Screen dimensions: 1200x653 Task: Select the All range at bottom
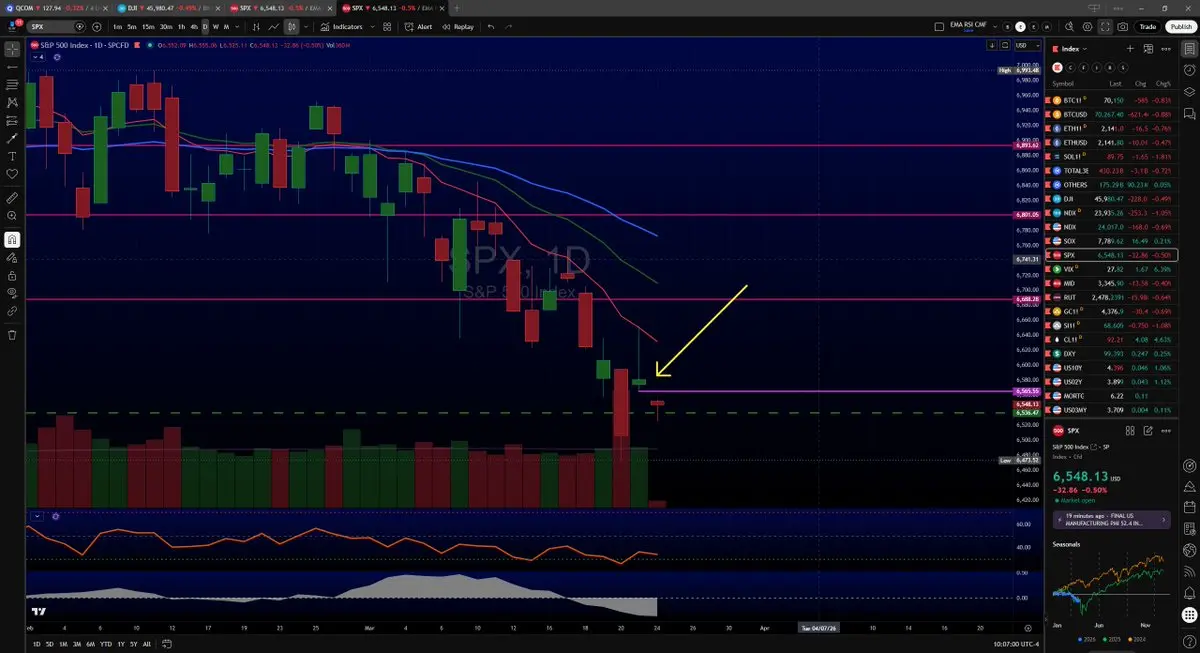(147, 644)
